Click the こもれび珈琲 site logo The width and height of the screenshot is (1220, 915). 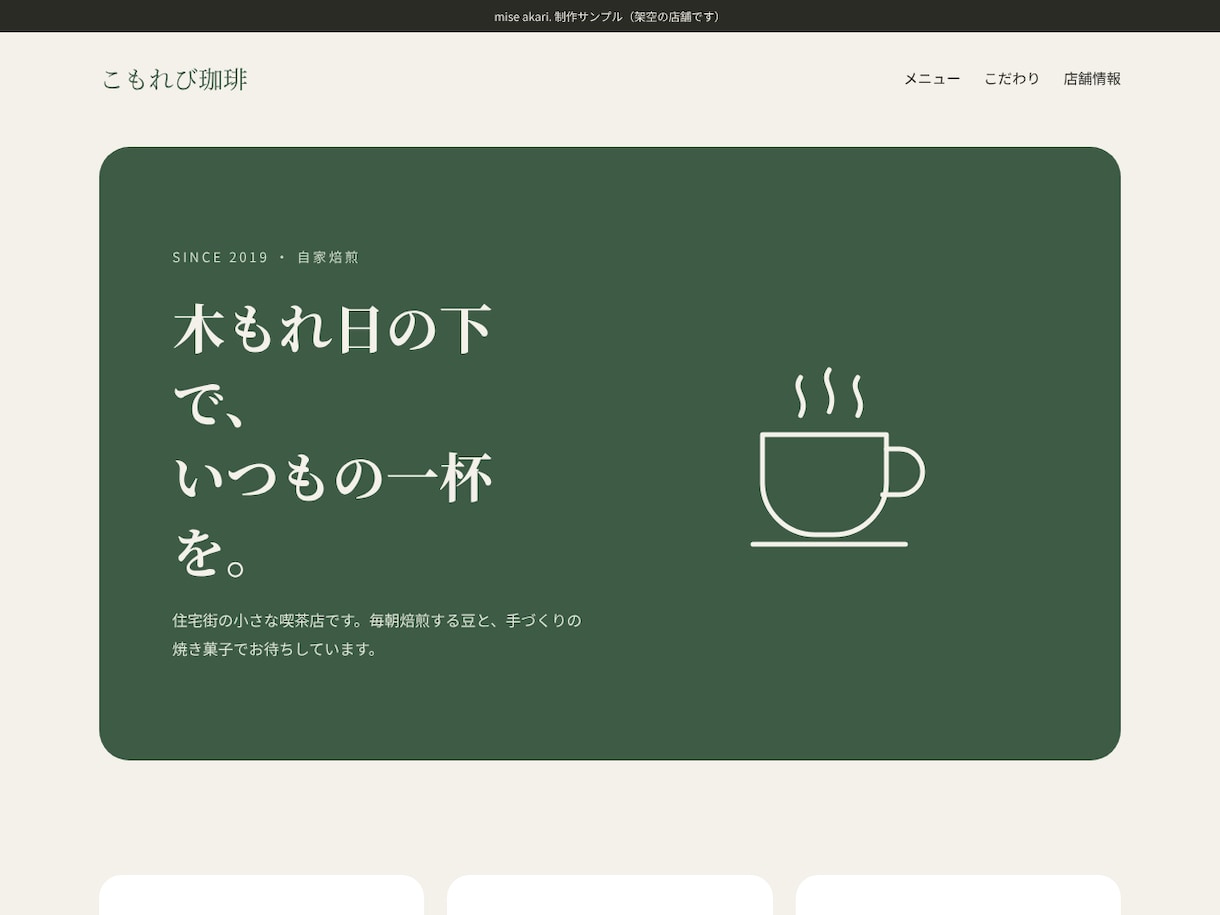click(x=175, y=79)
